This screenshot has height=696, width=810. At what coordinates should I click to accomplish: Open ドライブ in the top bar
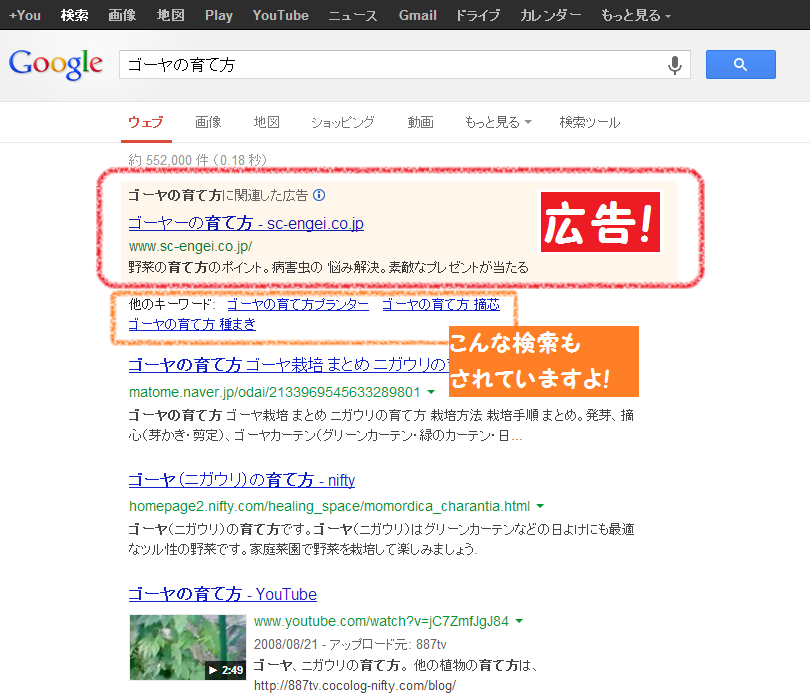[478, 16]
